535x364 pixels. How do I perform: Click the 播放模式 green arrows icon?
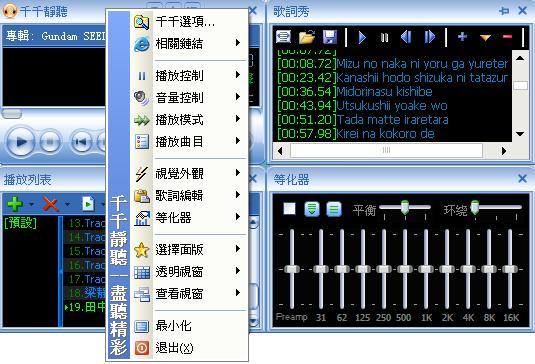point(142,120)
